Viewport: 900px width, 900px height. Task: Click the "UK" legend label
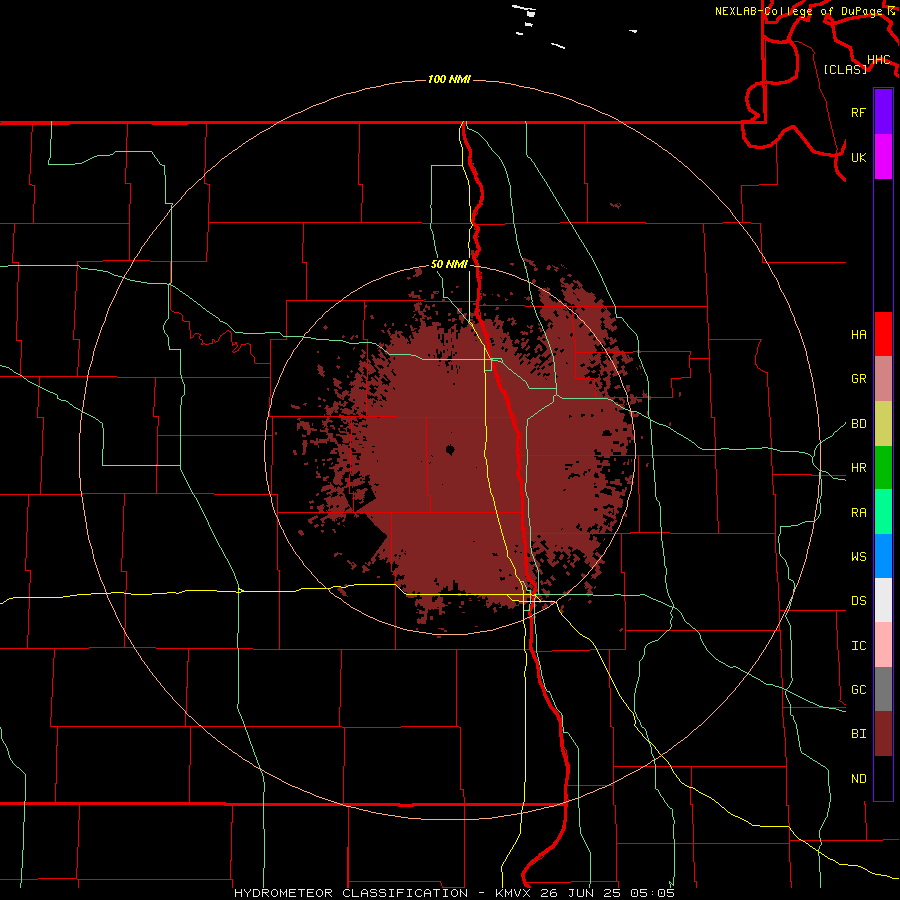[858, 158]
